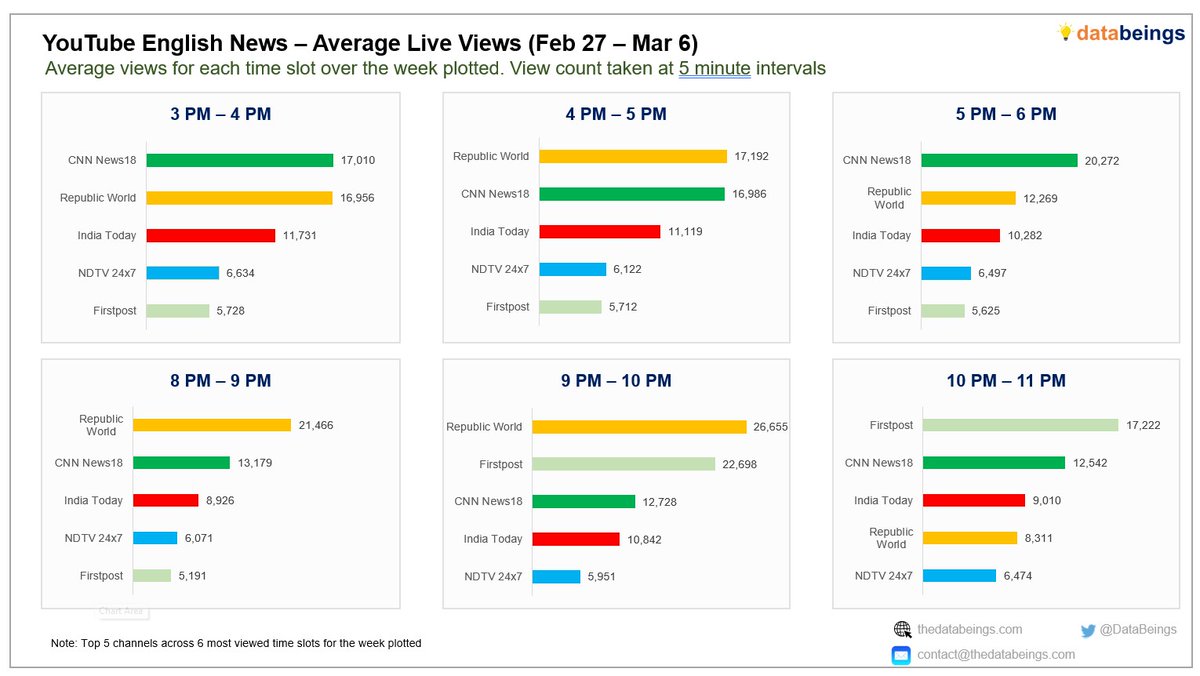The width and height of the screenshot is (1200, 676).
Task: Select the '8 PM – 9 PM' chart title
Action: click(x=220, y=381)
